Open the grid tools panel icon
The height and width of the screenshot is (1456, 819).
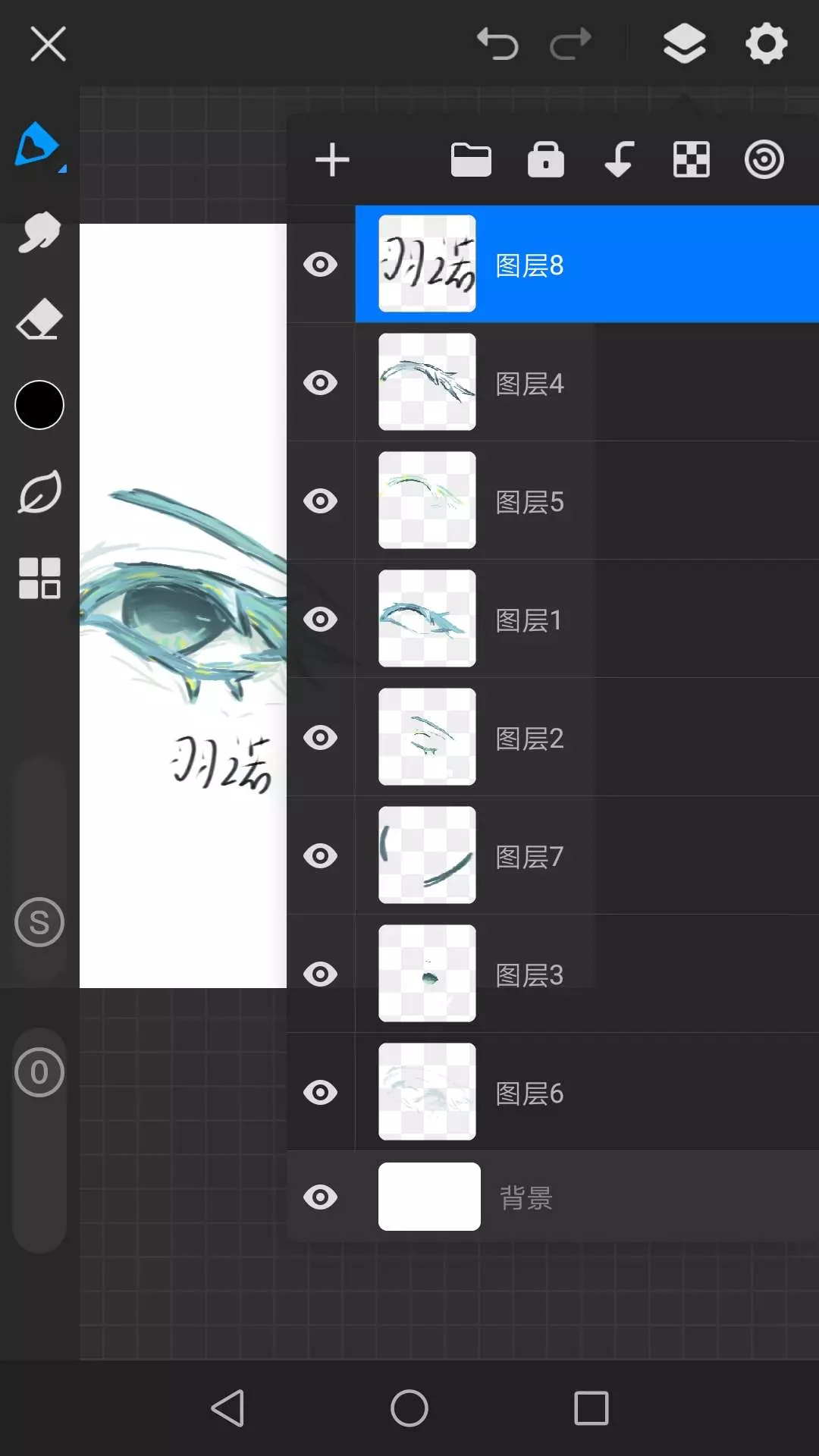coord(39,578)
